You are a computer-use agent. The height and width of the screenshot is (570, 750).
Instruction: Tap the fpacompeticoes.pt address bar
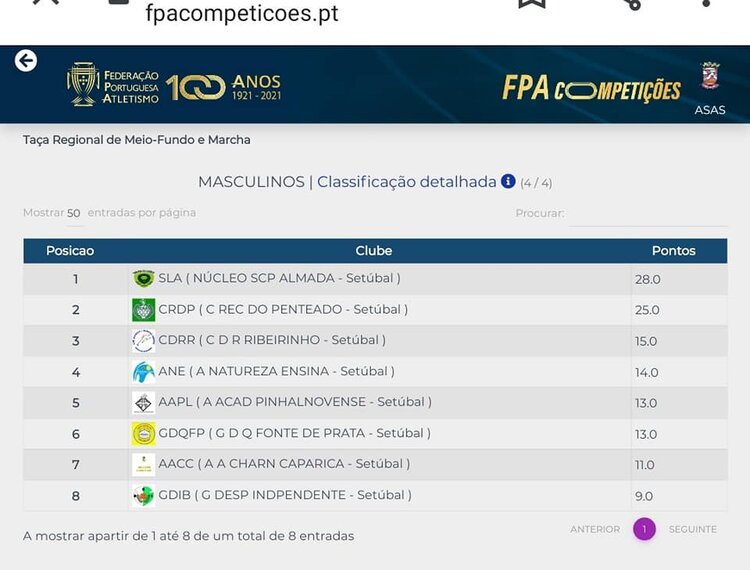(x=242, y=14)
